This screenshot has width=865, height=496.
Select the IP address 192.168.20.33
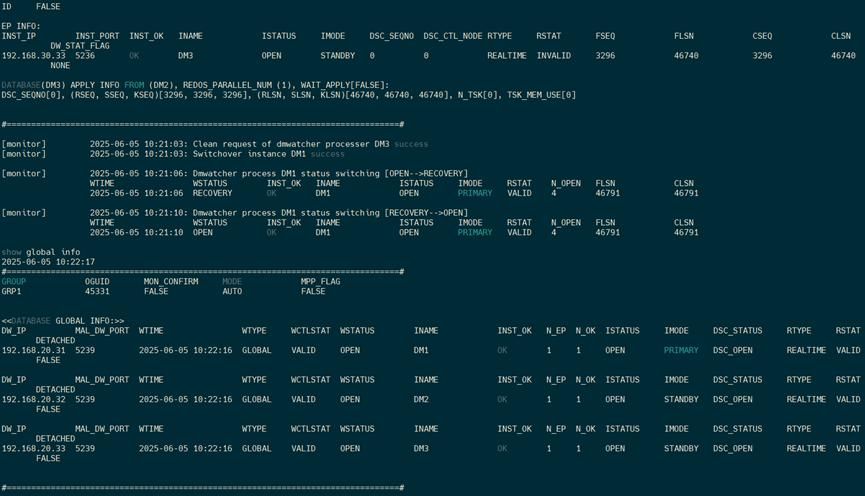(33, 449)
